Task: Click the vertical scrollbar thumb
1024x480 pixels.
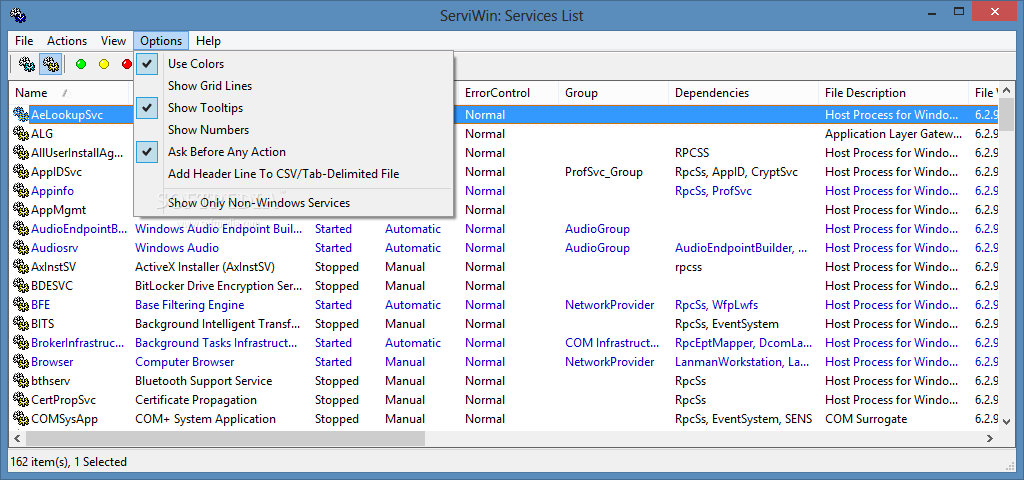Action: point(1007,116)
